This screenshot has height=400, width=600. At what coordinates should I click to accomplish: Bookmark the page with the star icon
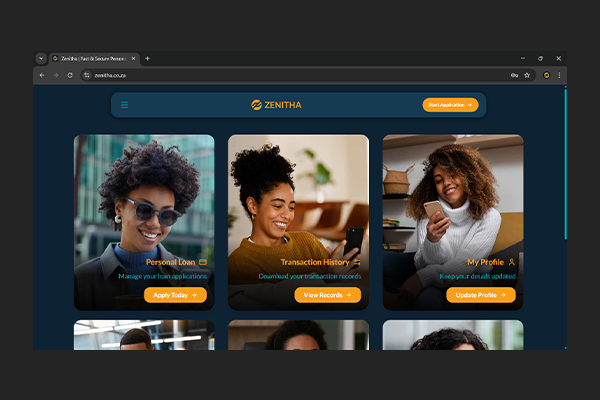pyautogui.click(x=527, y=75)
